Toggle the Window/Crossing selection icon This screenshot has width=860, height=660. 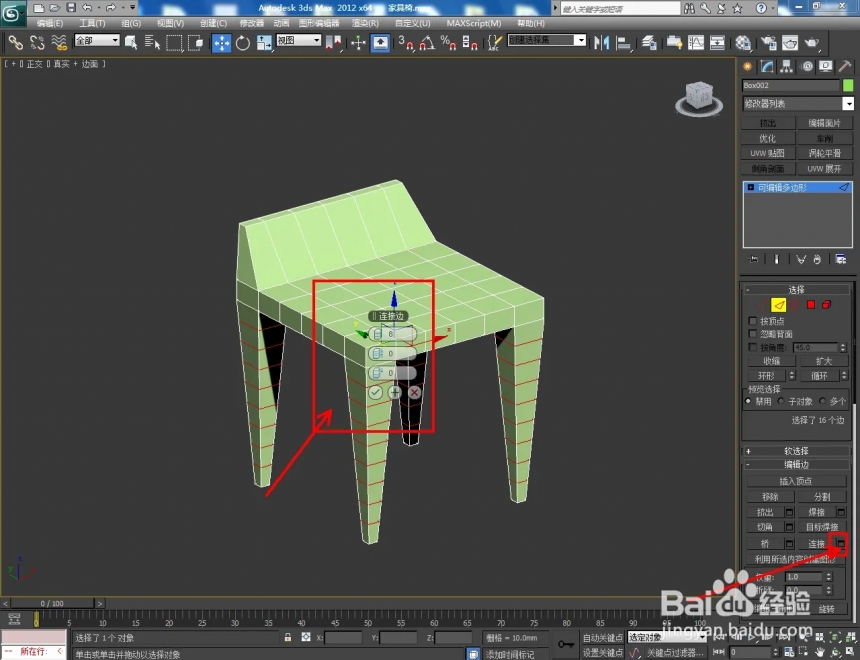tap(195, 42)
